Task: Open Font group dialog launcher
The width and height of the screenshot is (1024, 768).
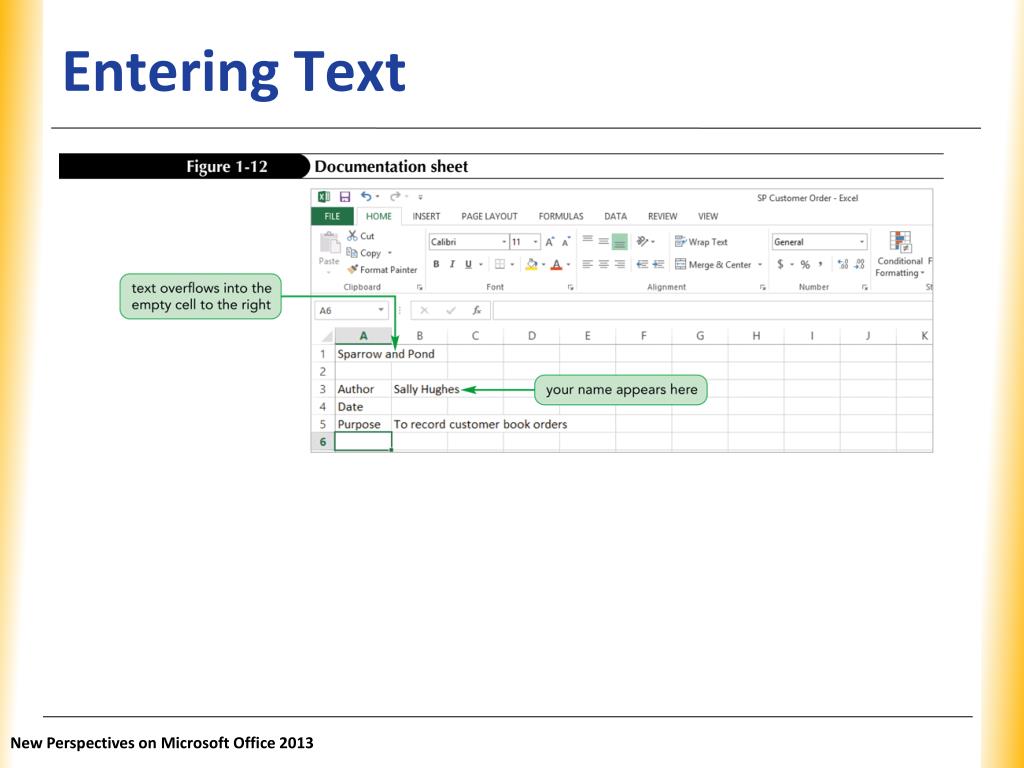Action: pyautogui.click(x=570, y=287)
